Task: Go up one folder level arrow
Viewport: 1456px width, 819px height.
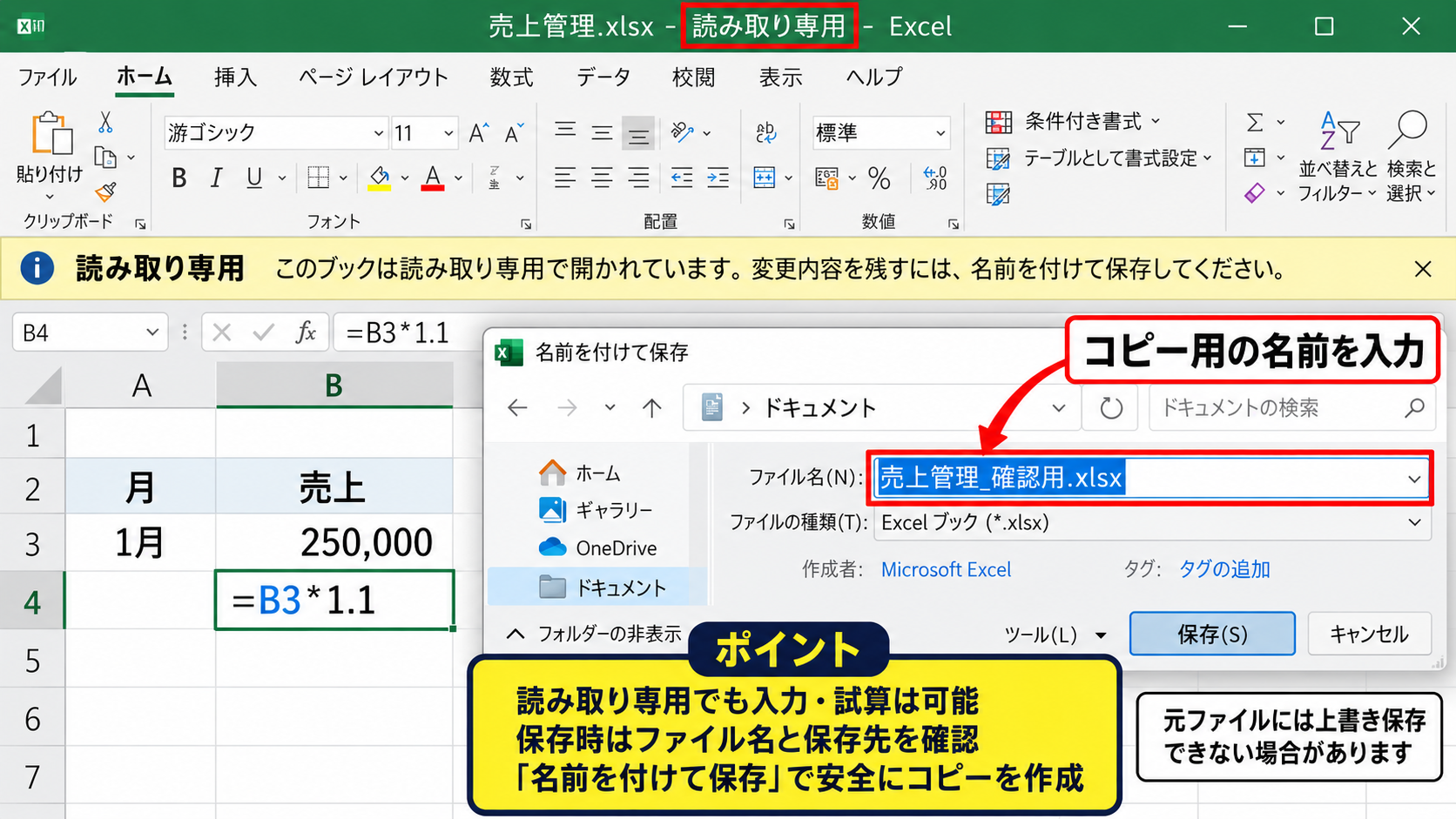Action: pos(652,407)
